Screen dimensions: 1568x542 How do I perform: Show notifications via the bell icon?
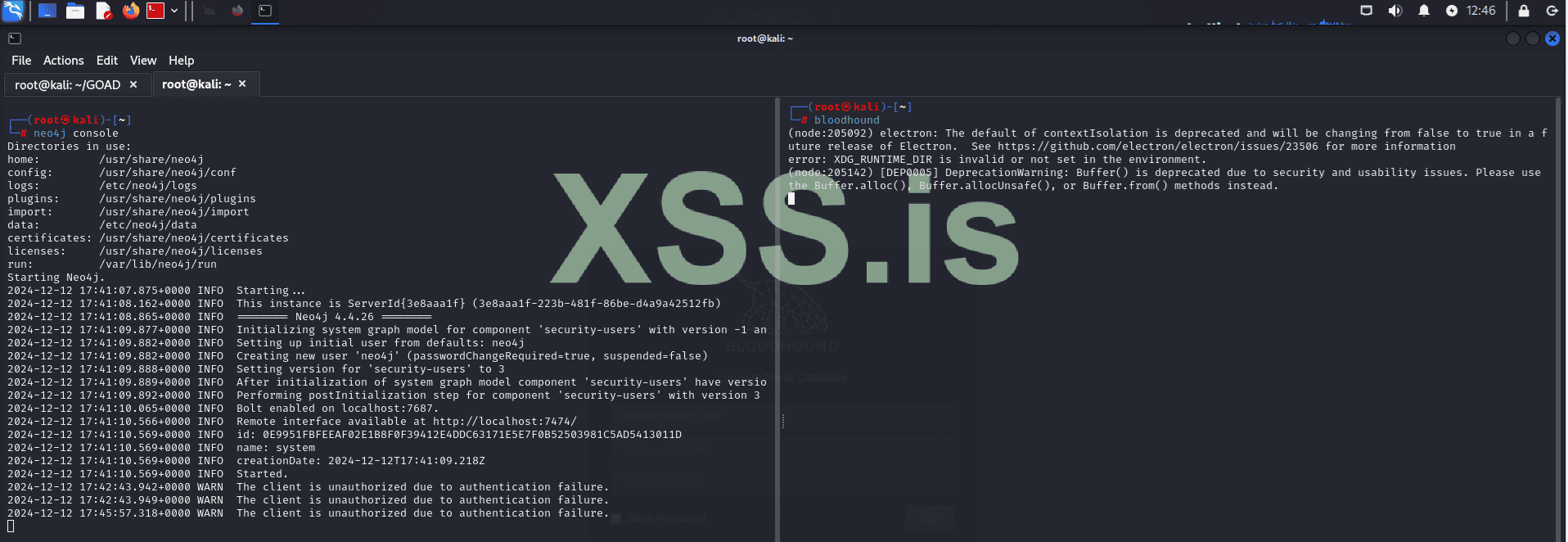coord(1424,11)
